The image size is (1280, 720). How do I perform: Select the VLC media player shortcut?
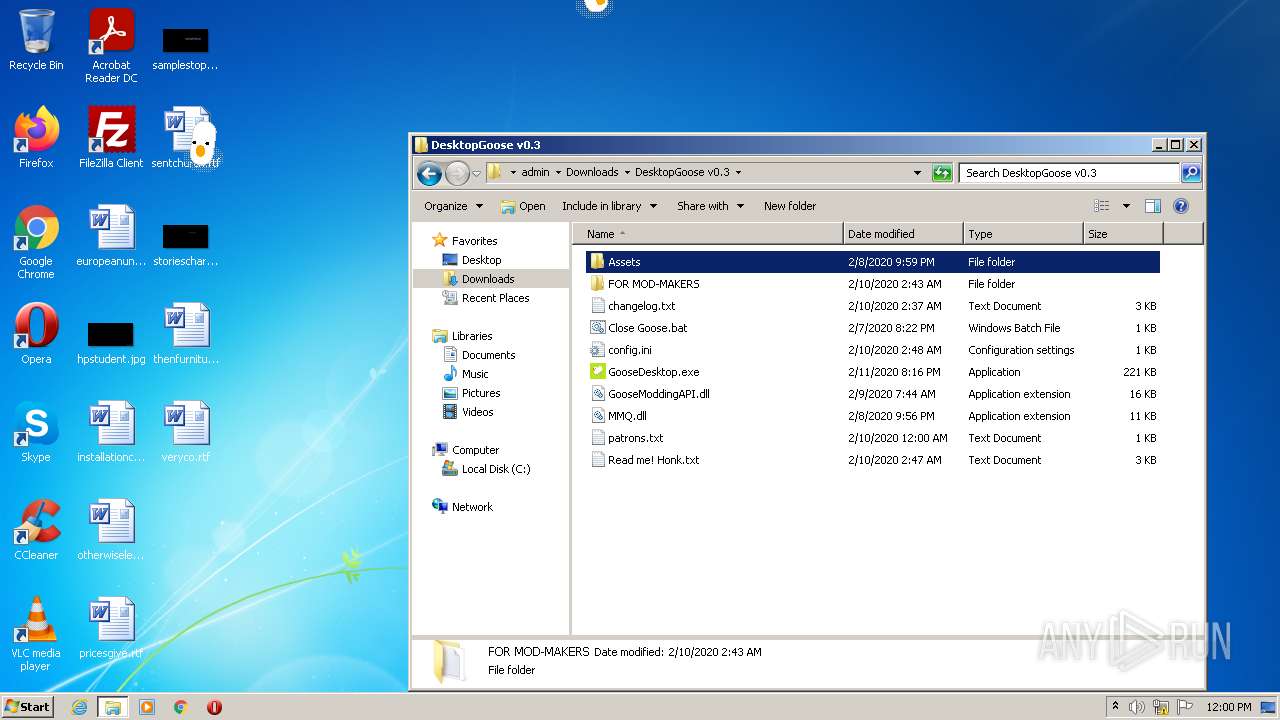[x=36, y=635]
